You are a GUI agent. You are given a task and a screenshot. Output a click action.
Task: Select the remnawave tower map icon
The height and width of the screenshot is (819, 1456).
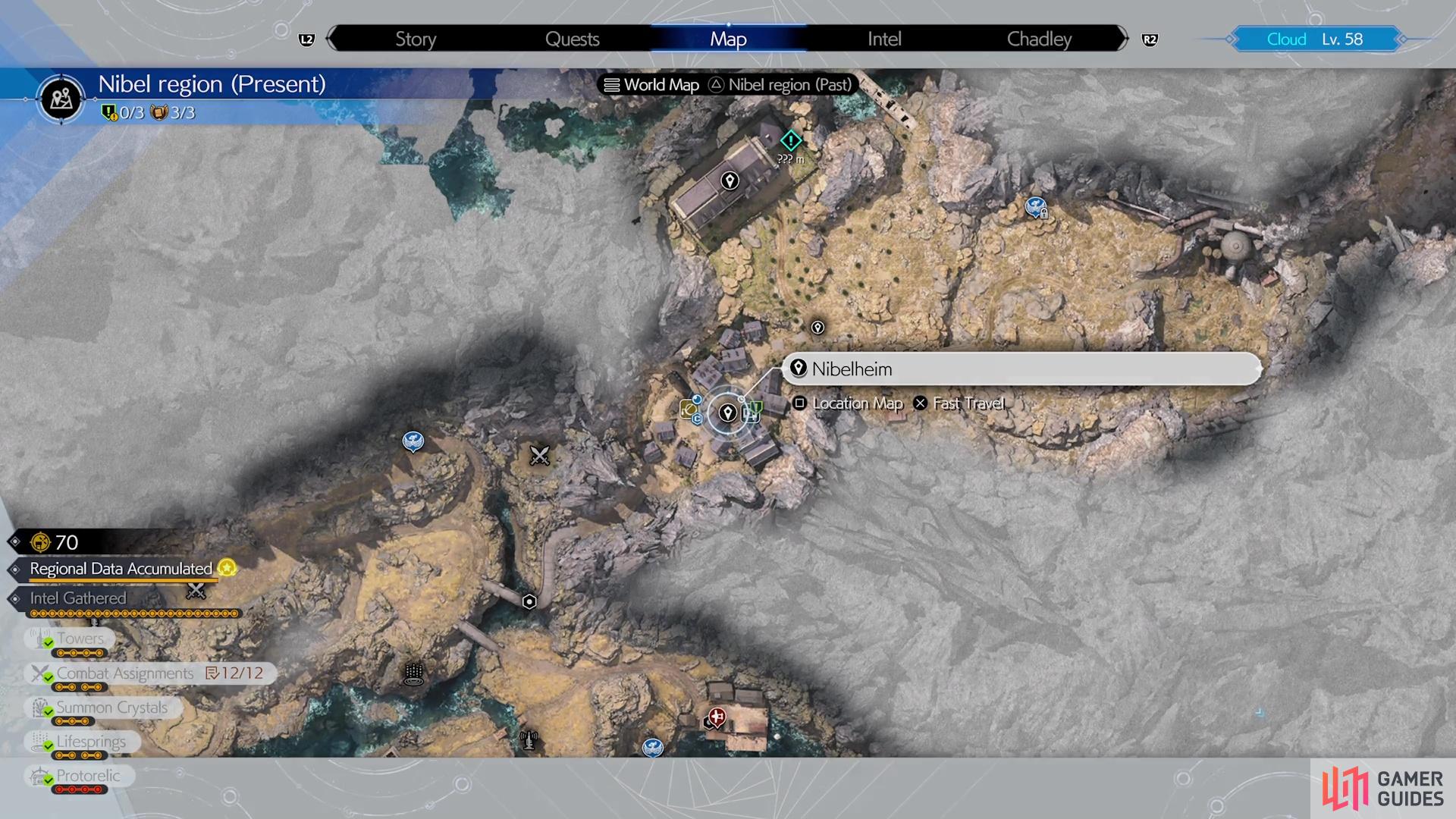[x=529, y=739]
